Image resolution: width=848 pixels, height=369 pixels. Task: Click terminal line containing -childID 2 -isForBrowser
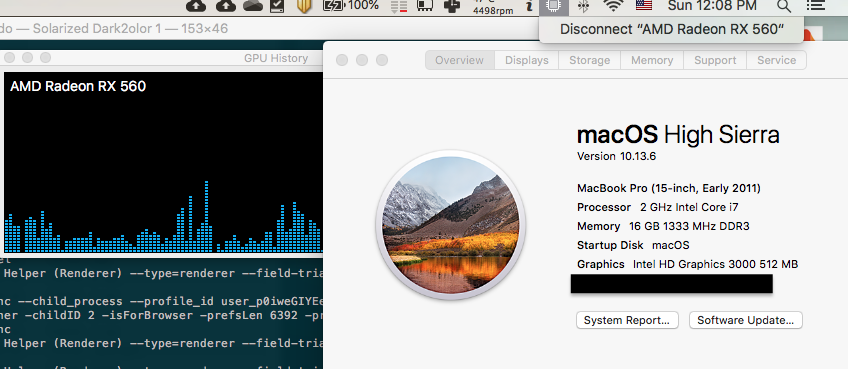click(162, 315)
